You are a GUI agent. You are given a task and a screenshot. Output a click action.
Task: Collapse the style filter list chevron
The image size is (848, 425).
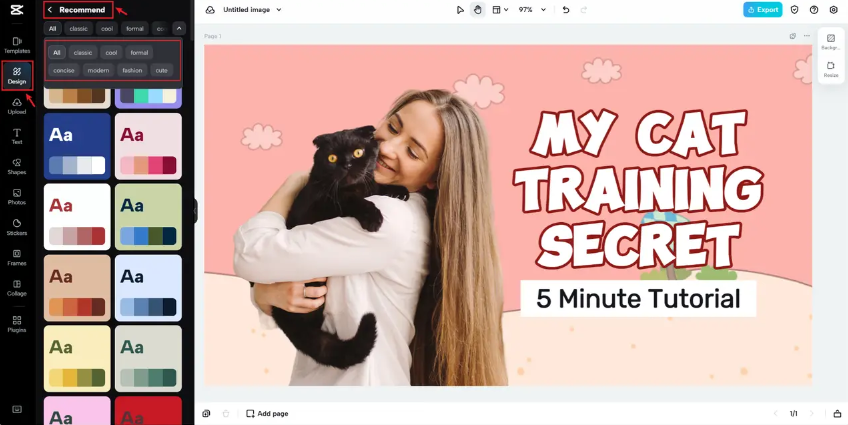point(179,29)
